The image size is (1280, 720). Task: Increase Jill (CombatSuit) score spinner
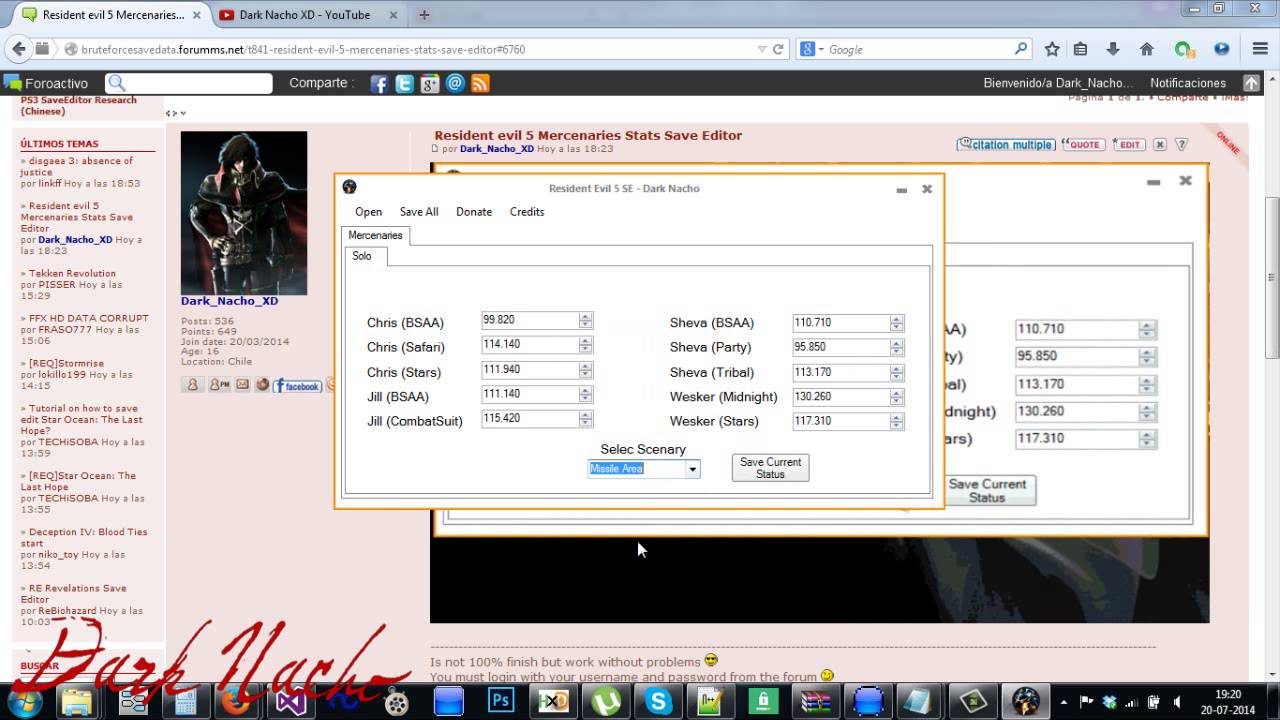point(585,415)
